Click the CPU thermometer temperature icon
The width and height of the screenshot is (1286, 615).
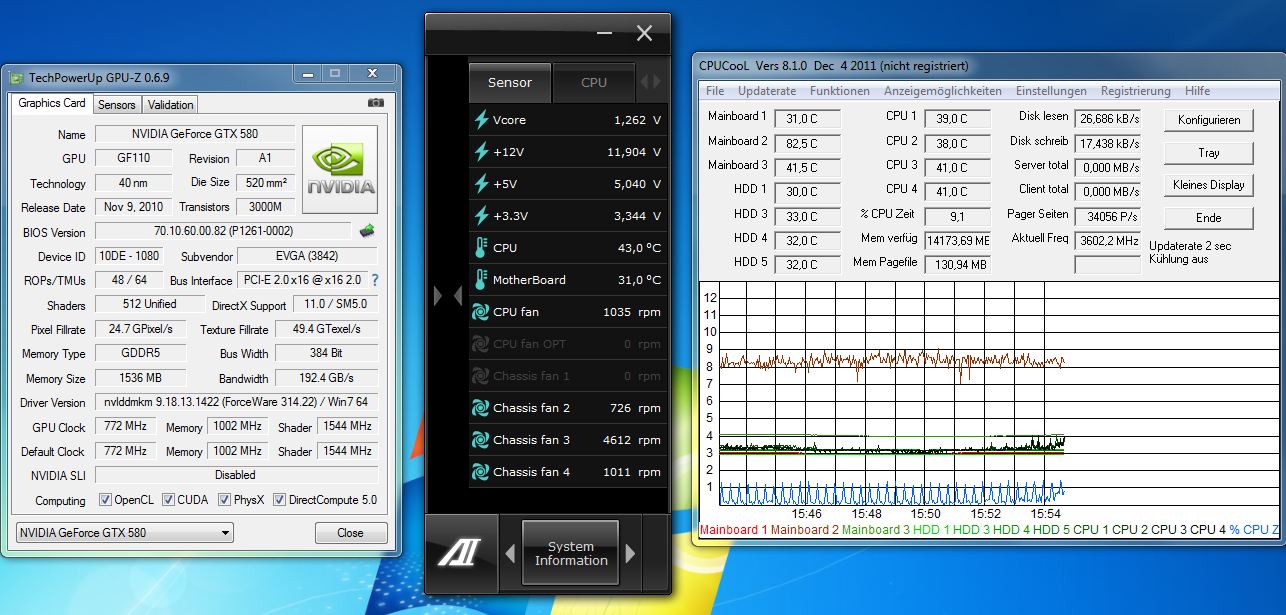[480, 248]
